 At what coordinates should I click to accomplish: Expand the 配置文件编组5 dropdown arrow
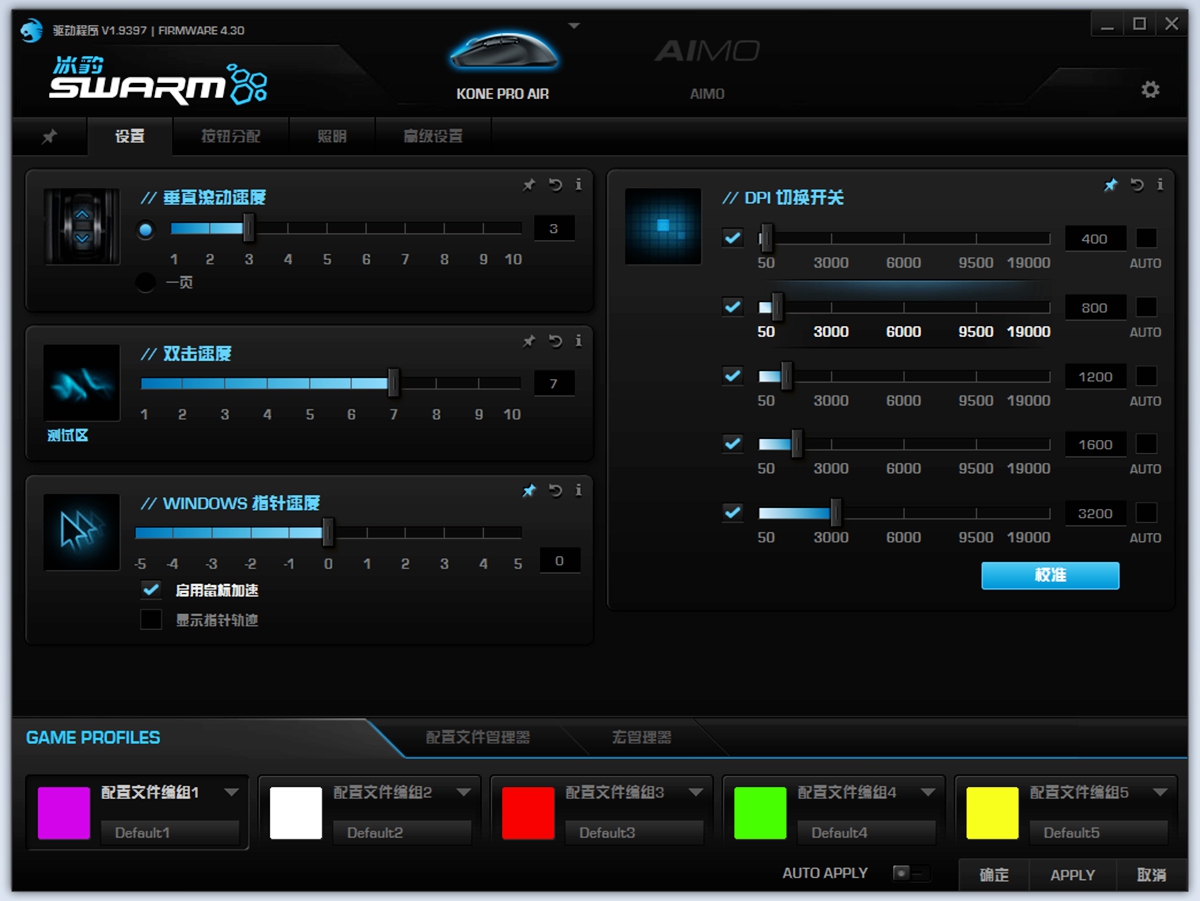[x=1160, y=792]
